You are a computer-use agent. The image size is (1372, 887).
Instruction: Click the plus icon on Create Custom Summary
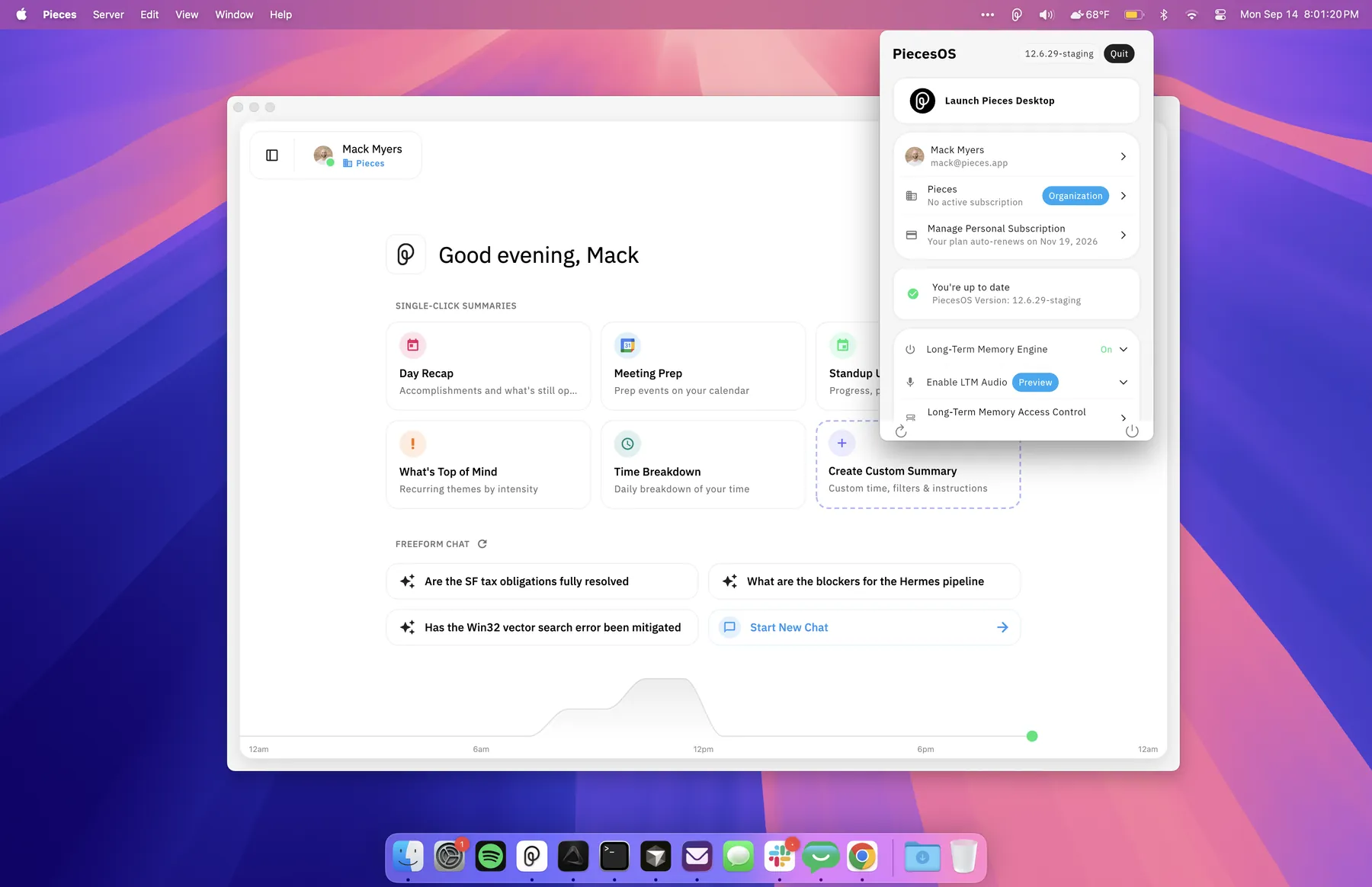click(841, 443)
